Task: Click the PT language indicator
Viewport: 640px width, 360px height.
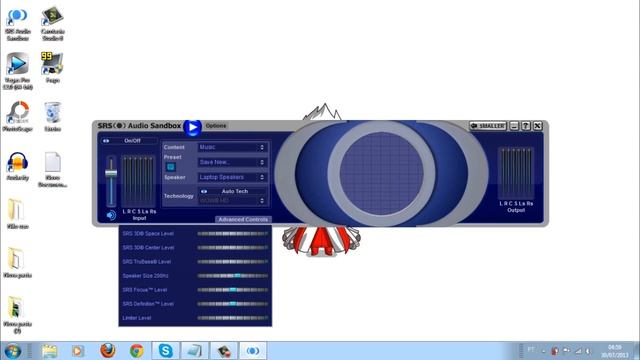Action: coord(531,349)
